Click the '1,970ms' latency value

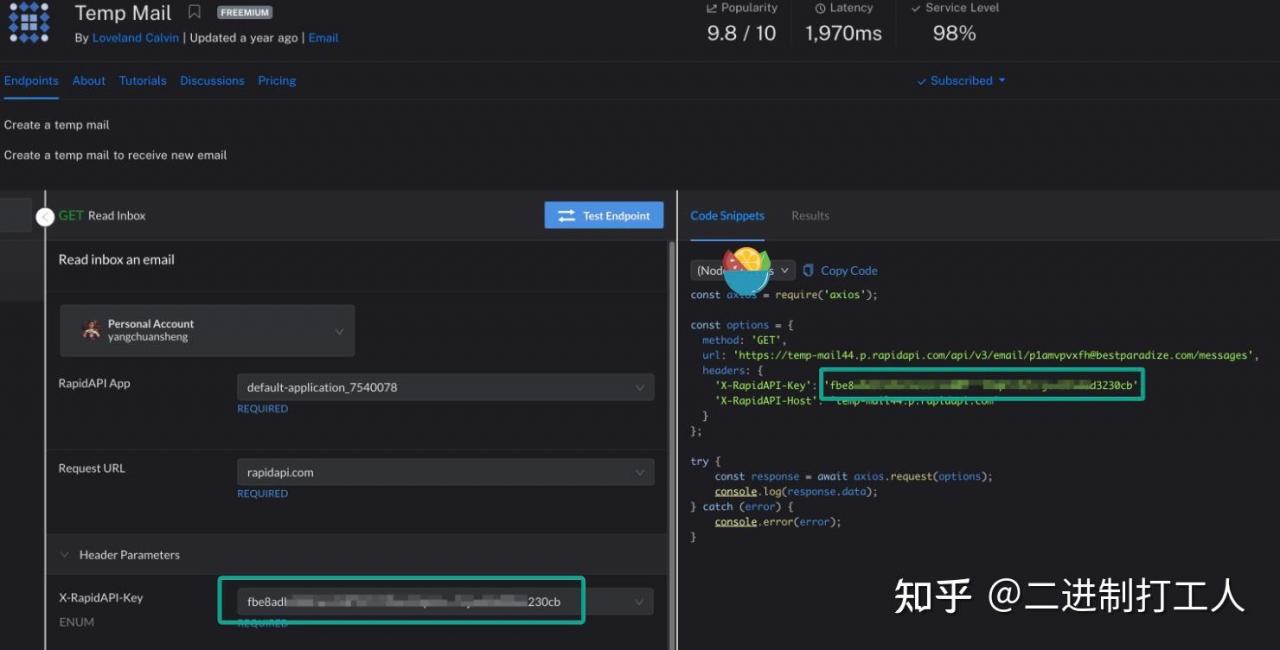[x=844, y=33]
